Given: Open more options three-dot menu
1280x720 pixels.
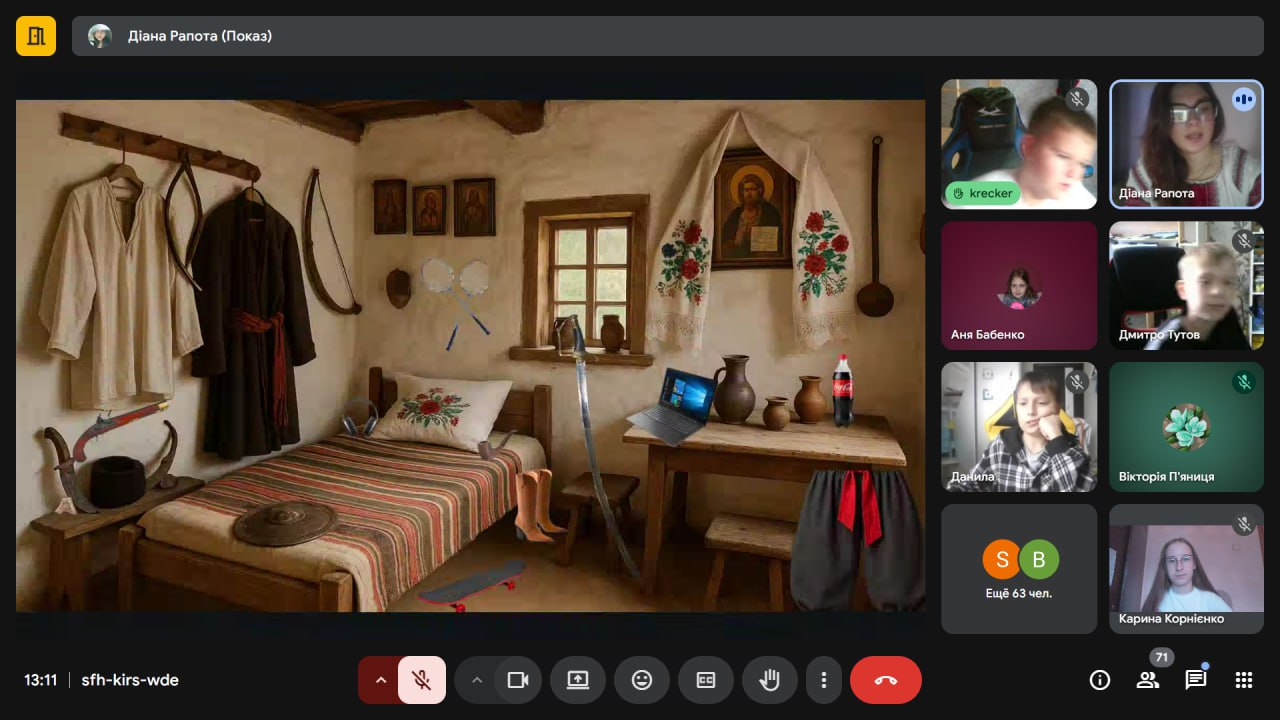Looking at the screenshot, I should click(823, 680).
